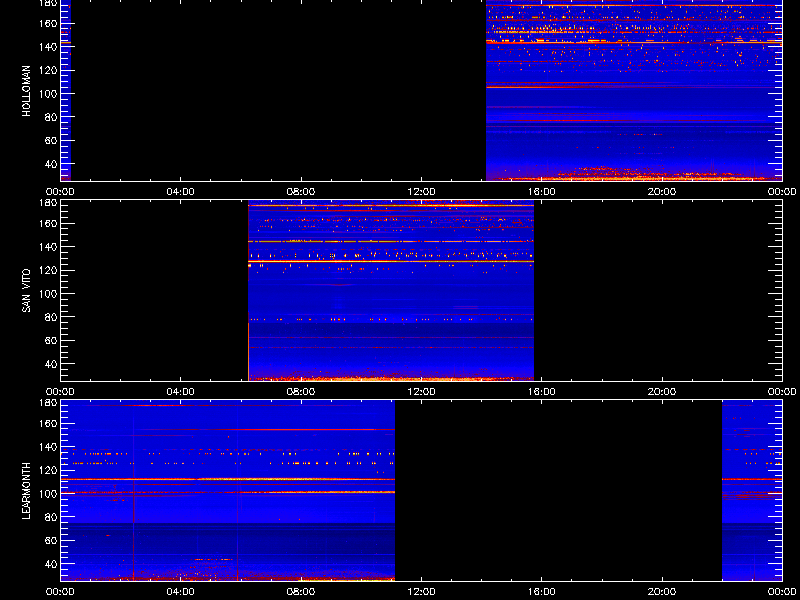Click 04:00 on the San Vito time axis
The image size is (800, 600).
pyautogui.click(x=181, y=392)
